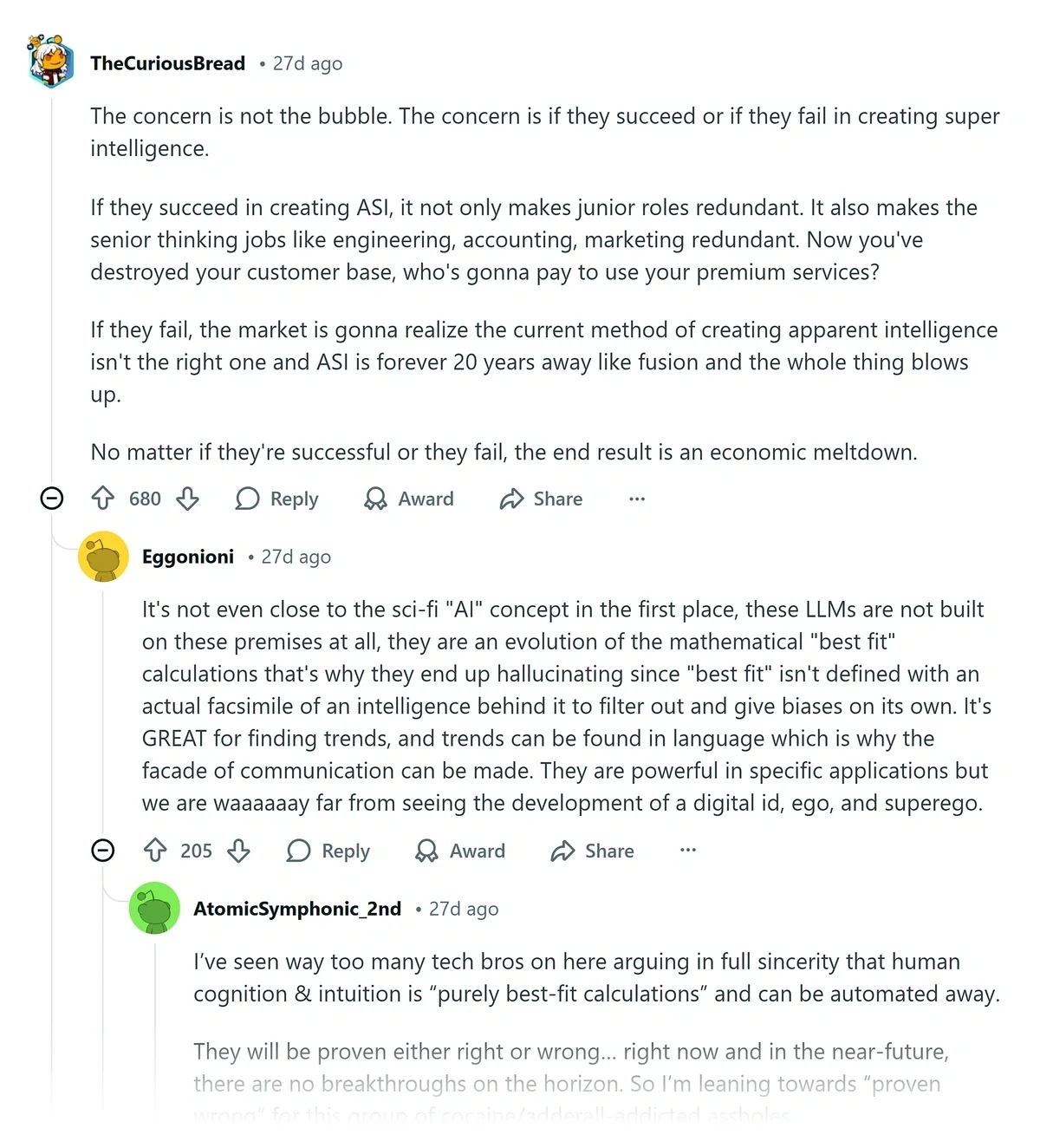Upvote Eggonioni's comment
Screen dimensions: 1040x1148
click(x=154, y=851)
